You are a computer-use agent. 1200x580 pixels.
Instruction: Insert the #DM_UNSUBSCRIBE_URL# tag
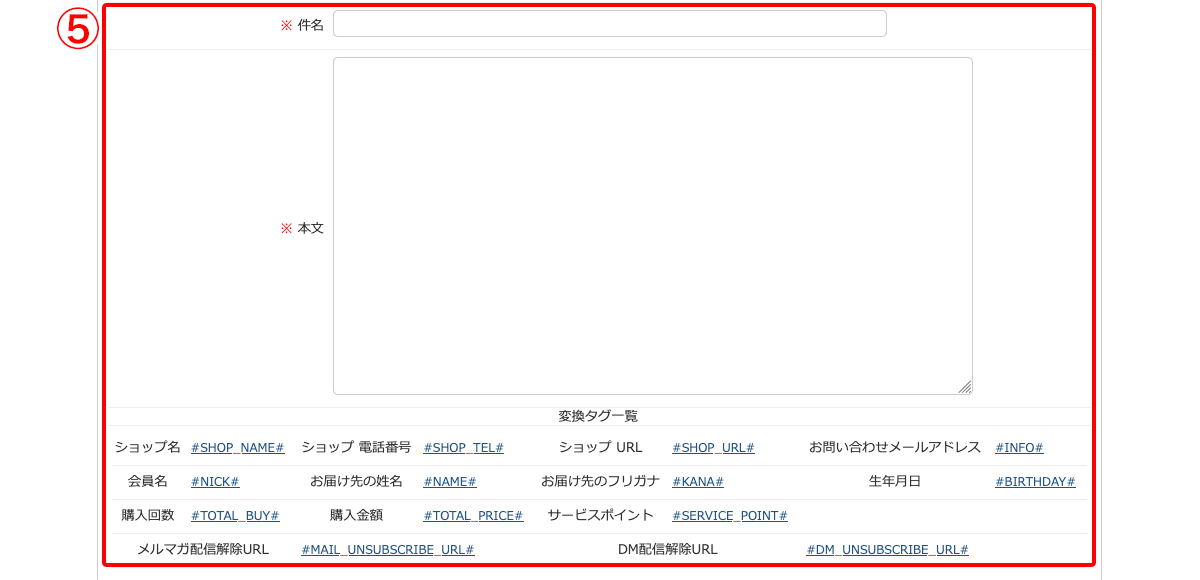click(x=887, y=550)
